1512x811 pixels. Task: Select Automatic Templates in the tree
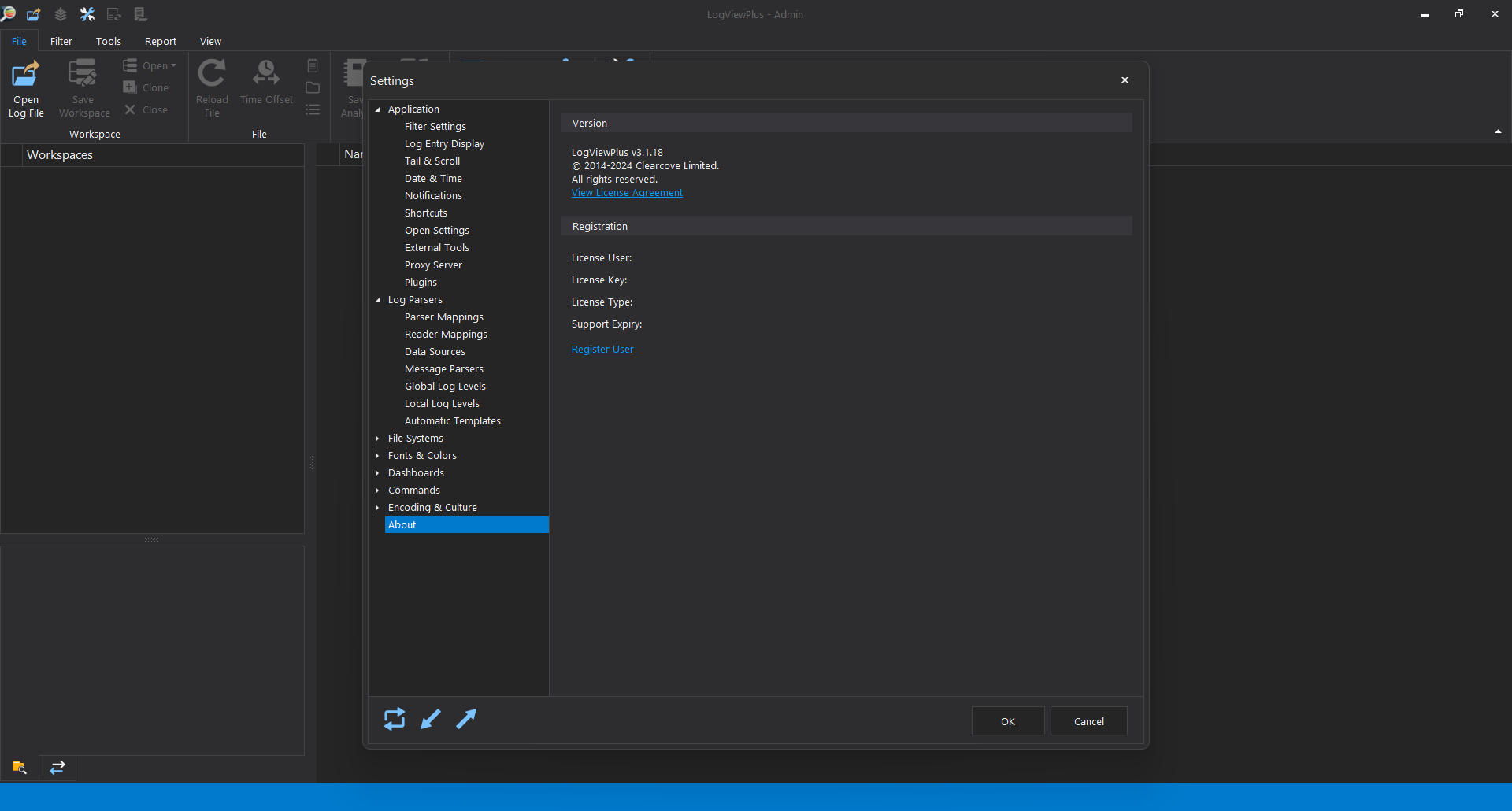click(x=453, y=421)
